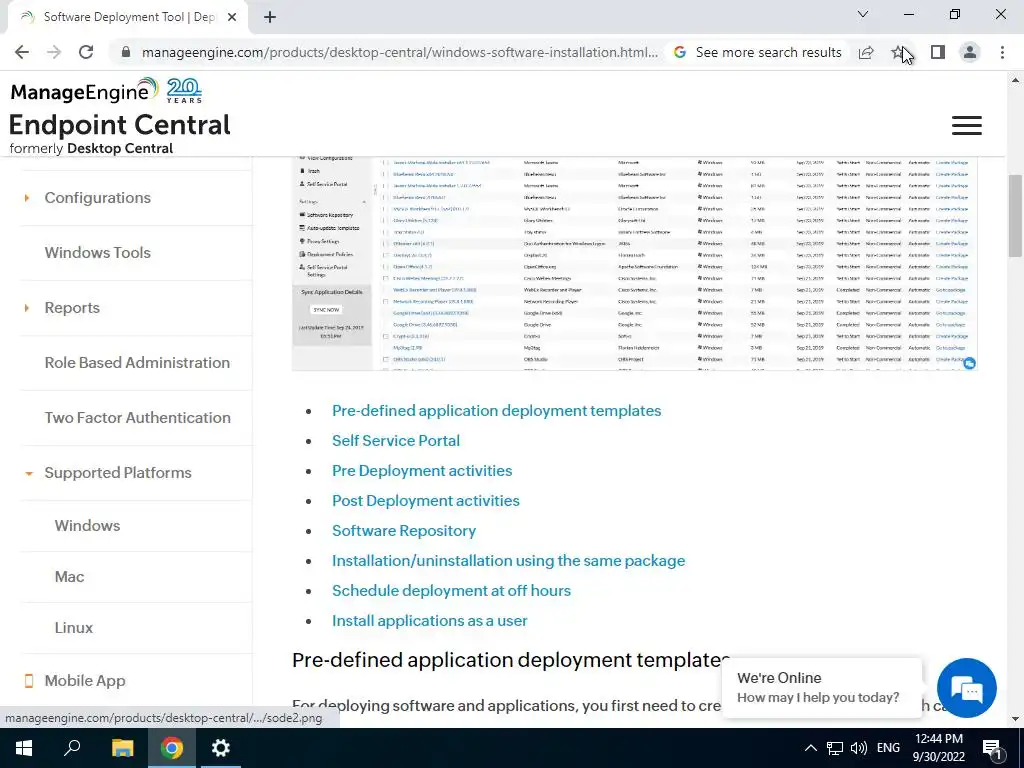Open the Windows Start menu
Viewport: 1024px width, 768px height.
point(24,748)
